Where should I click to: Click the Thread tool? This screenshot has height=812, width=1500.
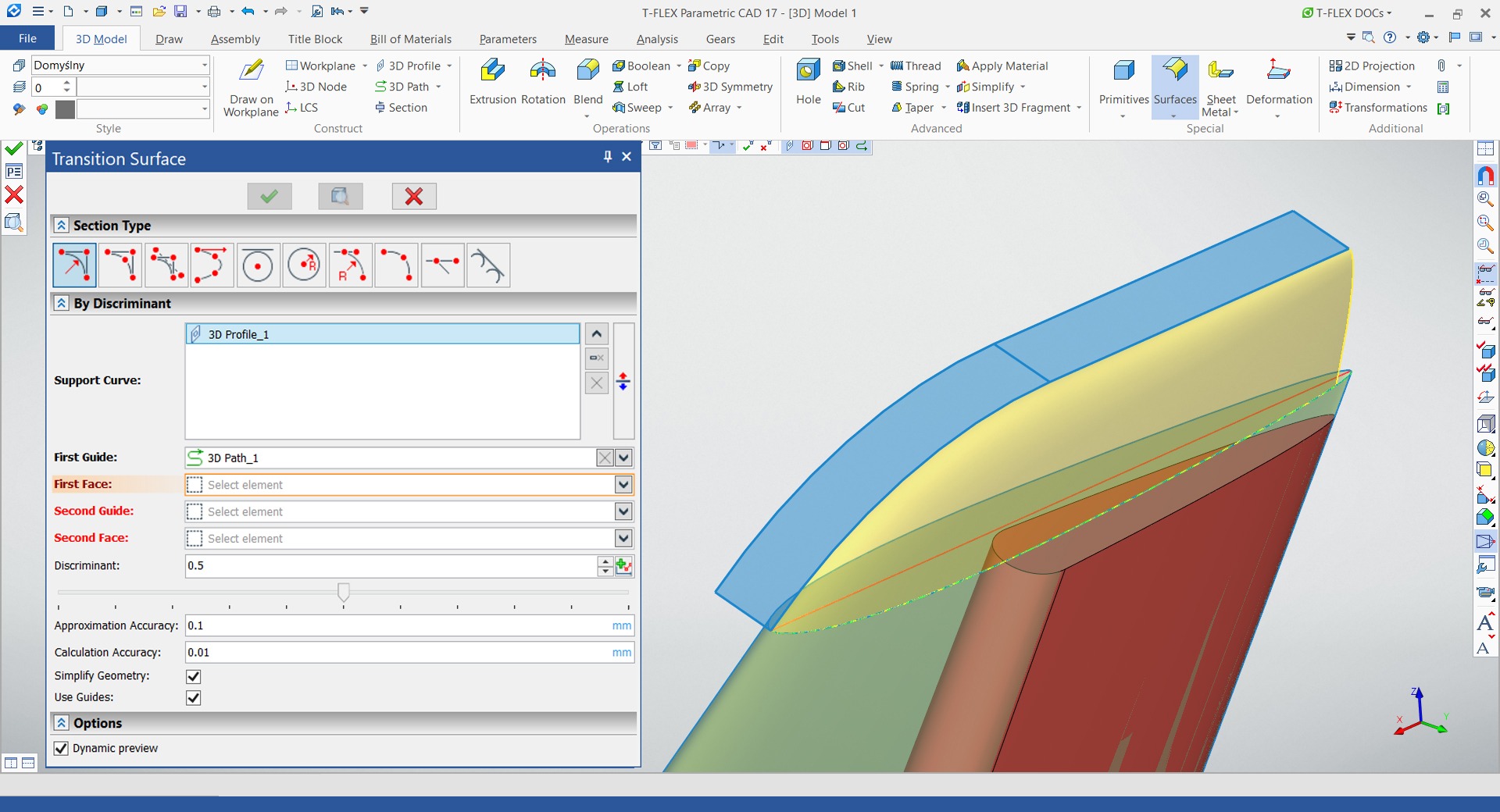(916, 66)
